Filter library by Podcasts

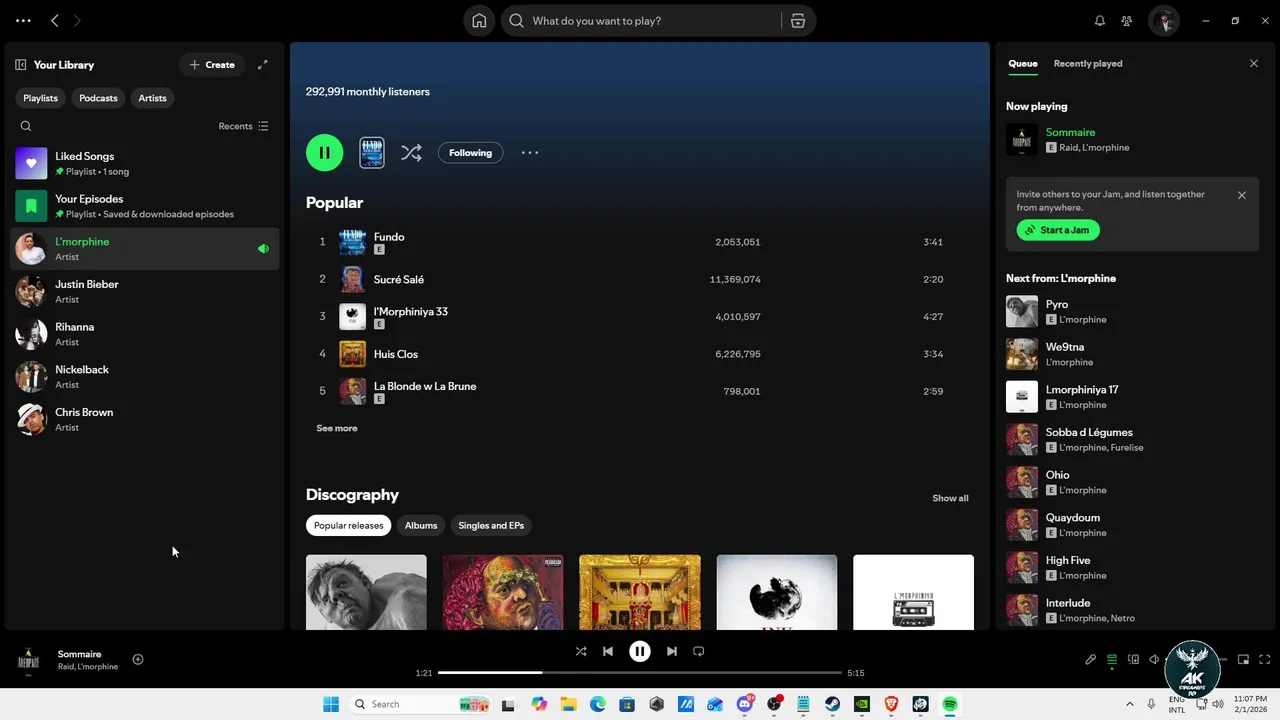pyautogui.click(x=98, y=98)
